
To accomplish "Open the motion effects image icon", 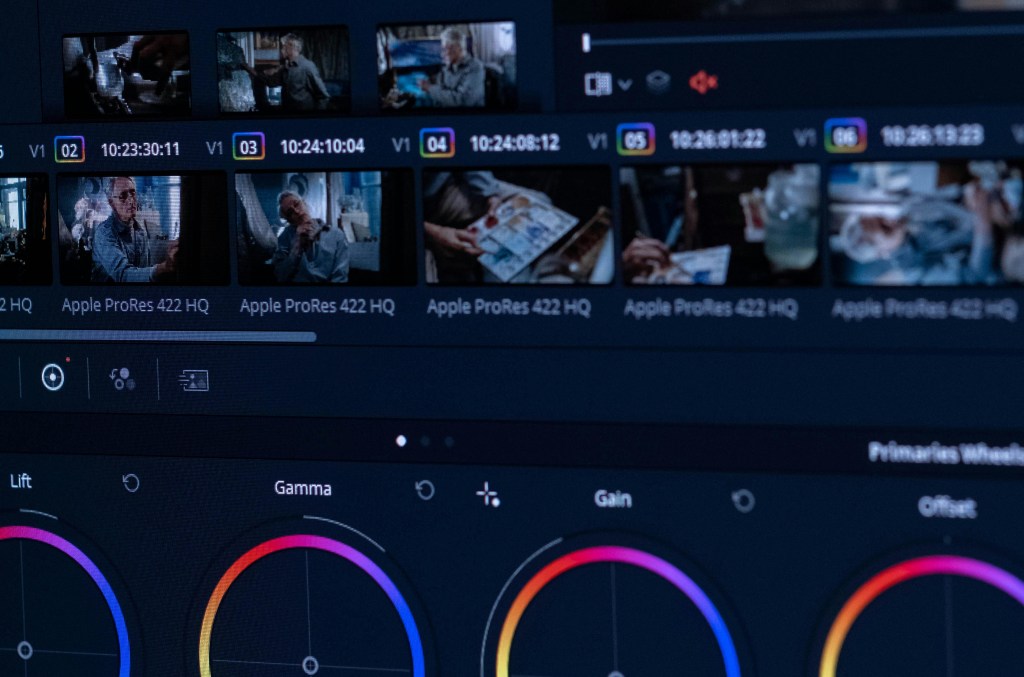I will pos(193,380).
